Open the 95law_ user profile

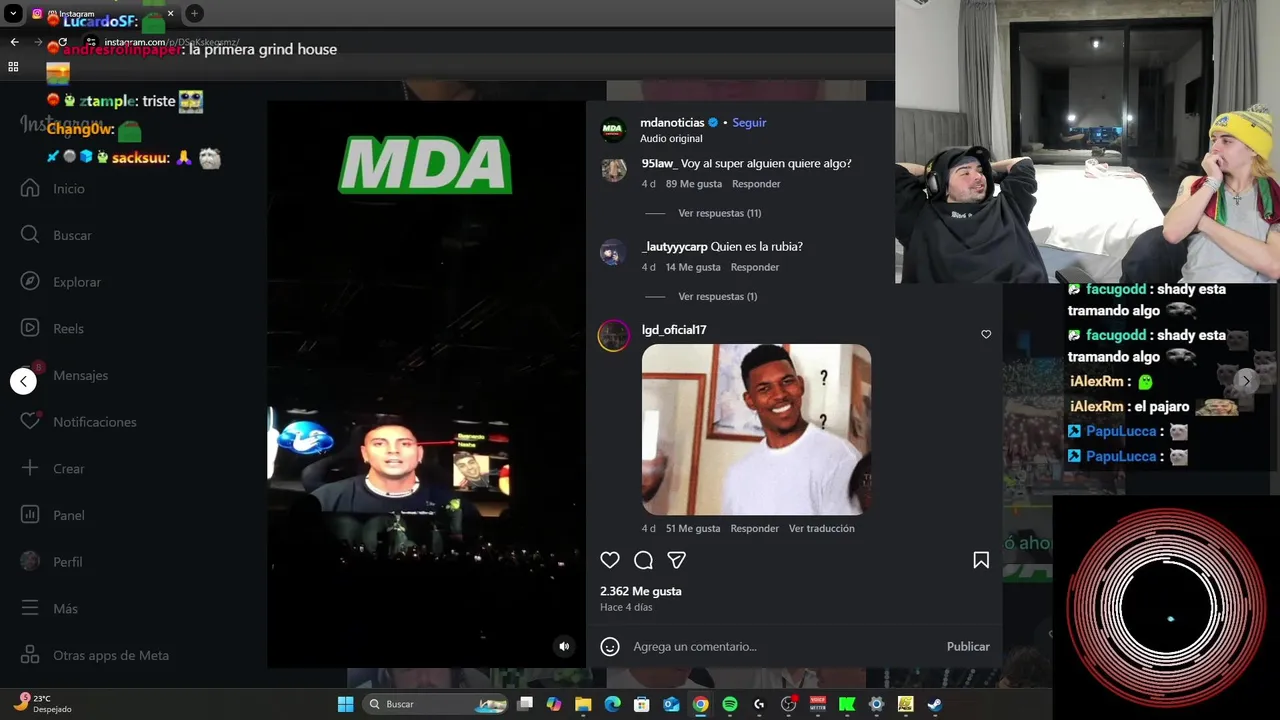click(659, 163)
